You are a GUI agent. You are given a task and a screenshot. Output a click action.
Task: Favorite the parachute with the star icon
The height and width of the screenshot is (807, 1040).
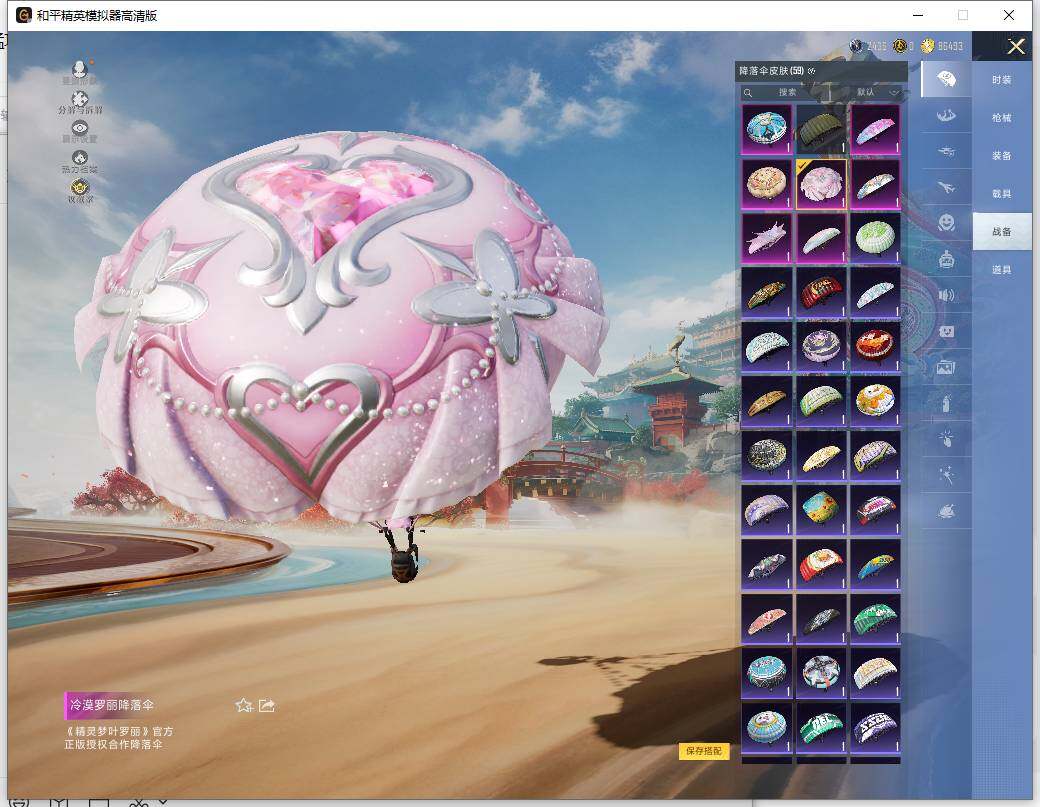click(243, 706)
